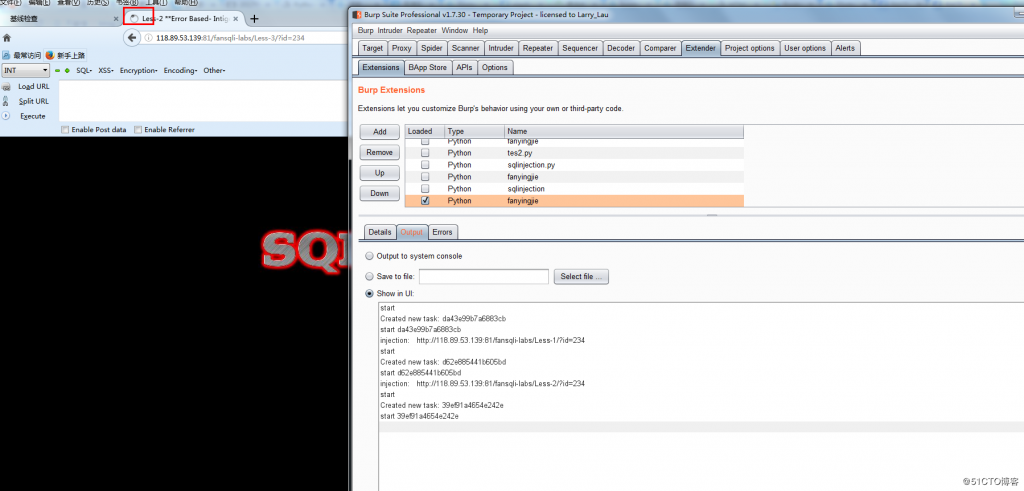
Task: Click the Burp Suite title bar logo
Action: tap(357, 13)
